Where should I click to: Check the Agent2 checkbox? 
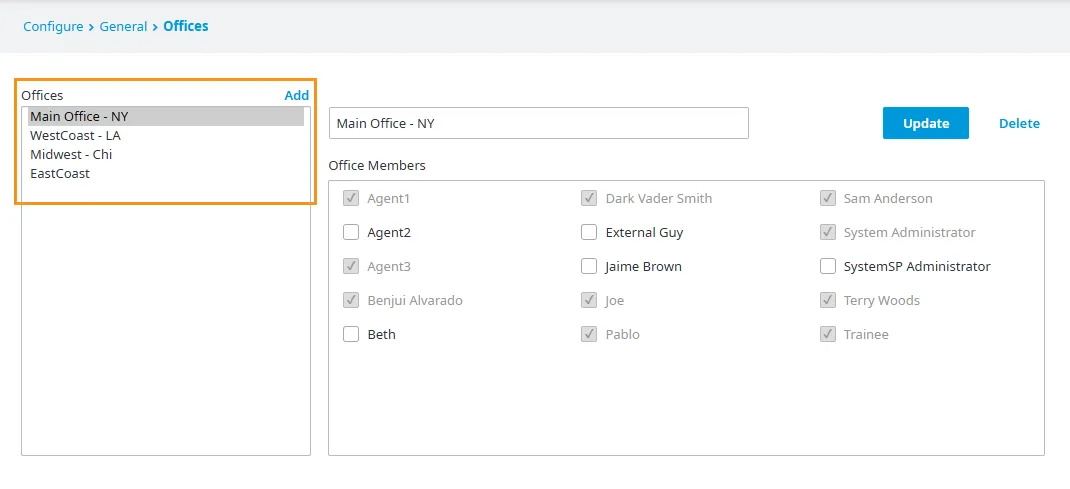(351, 233)
